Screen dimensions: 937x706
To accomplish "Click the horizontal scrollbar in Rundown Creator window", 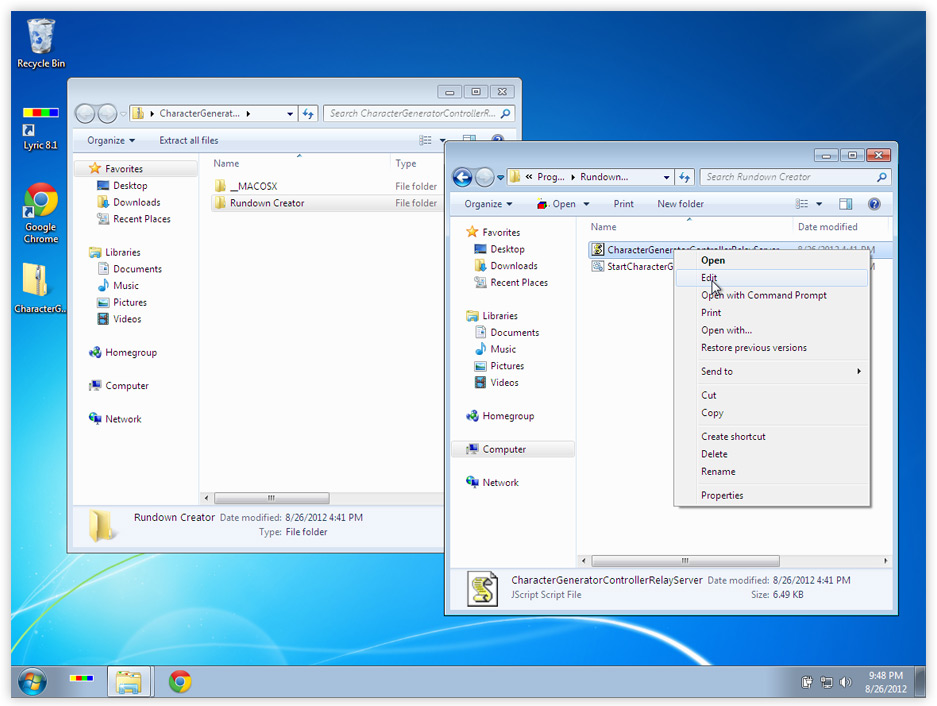I will (685, 561).
